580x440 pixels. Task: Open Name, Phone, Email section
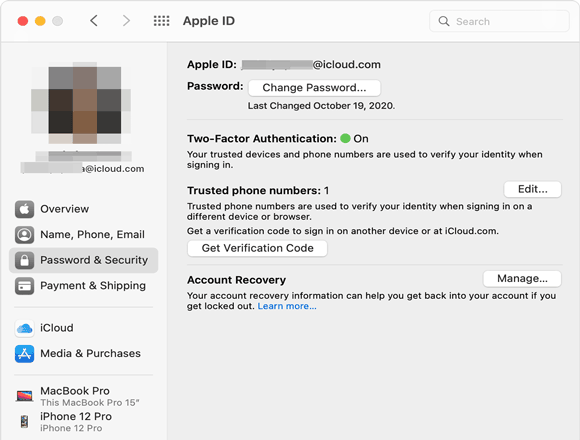(x=83, y=234)
